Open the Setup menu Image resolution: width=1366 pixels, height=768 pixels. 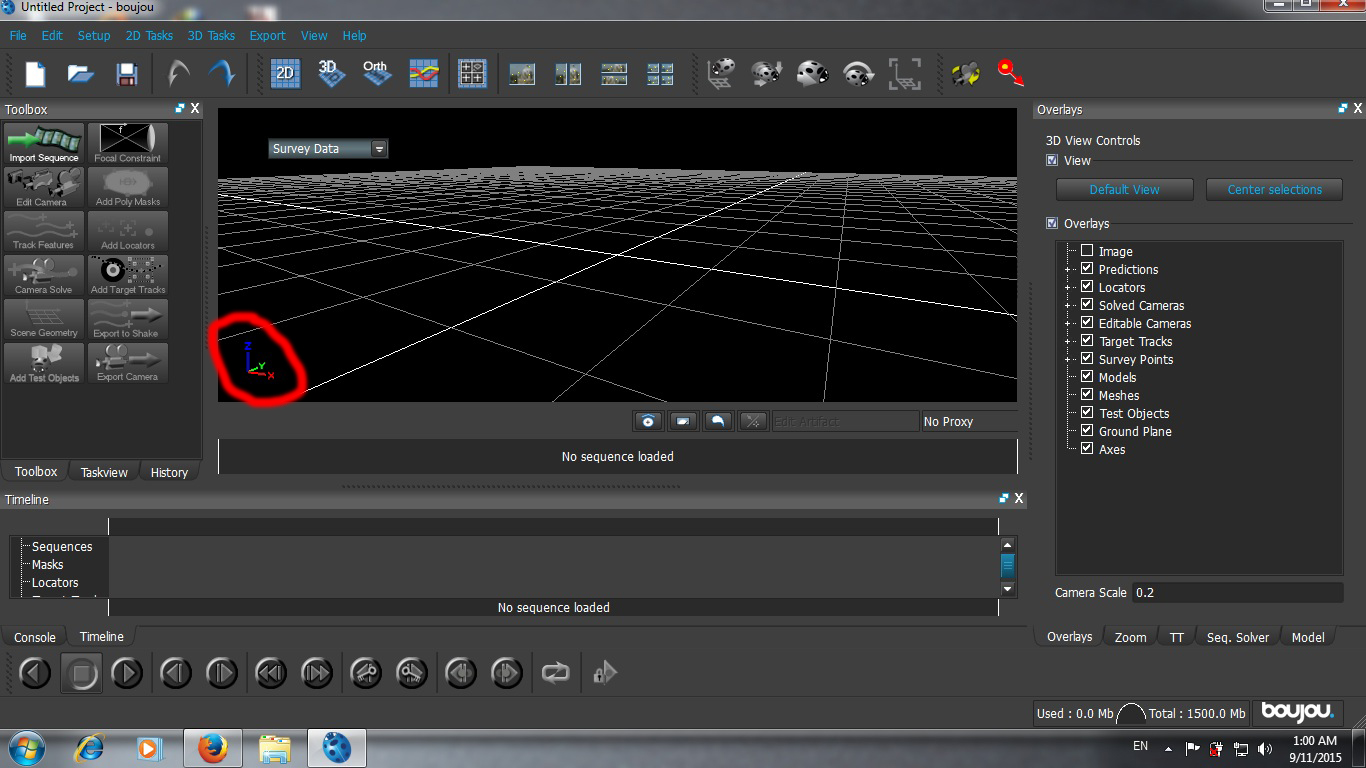pyautogui.click(x=94, y=35)
